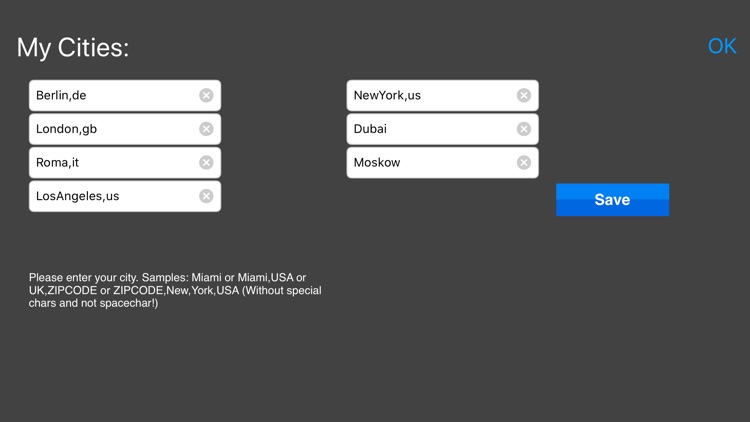The image size is (750, 422).
Task: Edit the Roma,it text field
Action: coord(125,162)
